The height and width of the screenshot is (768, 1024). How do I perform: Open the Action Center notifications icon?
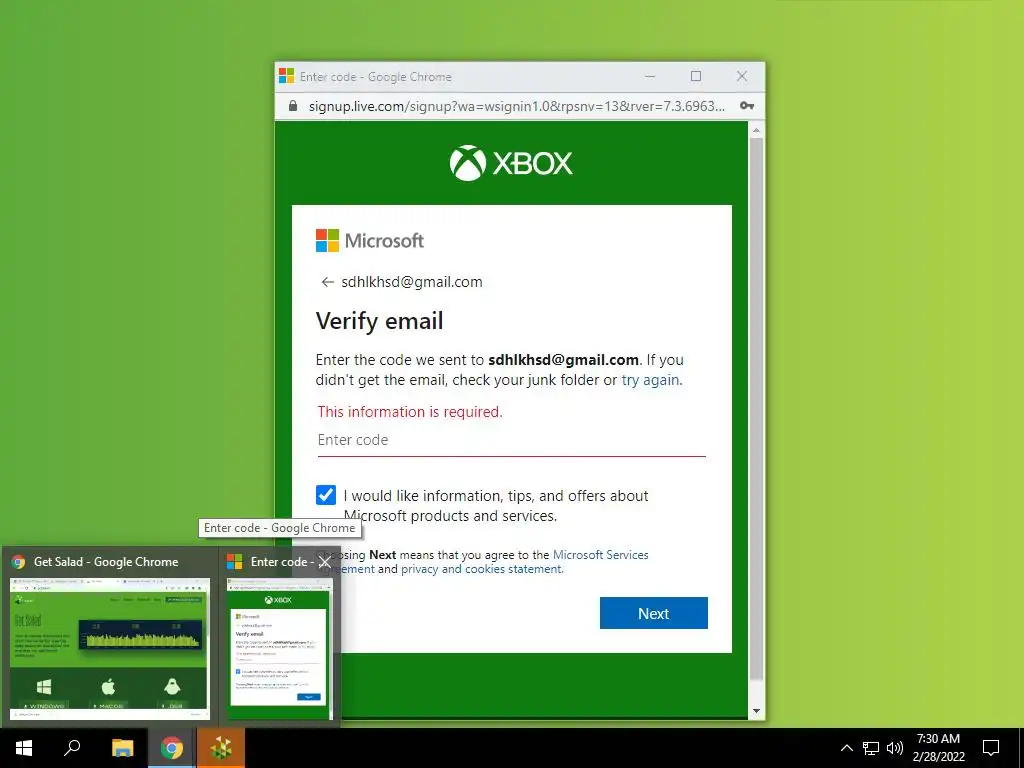pyautogui.click(x=991, y=748)
